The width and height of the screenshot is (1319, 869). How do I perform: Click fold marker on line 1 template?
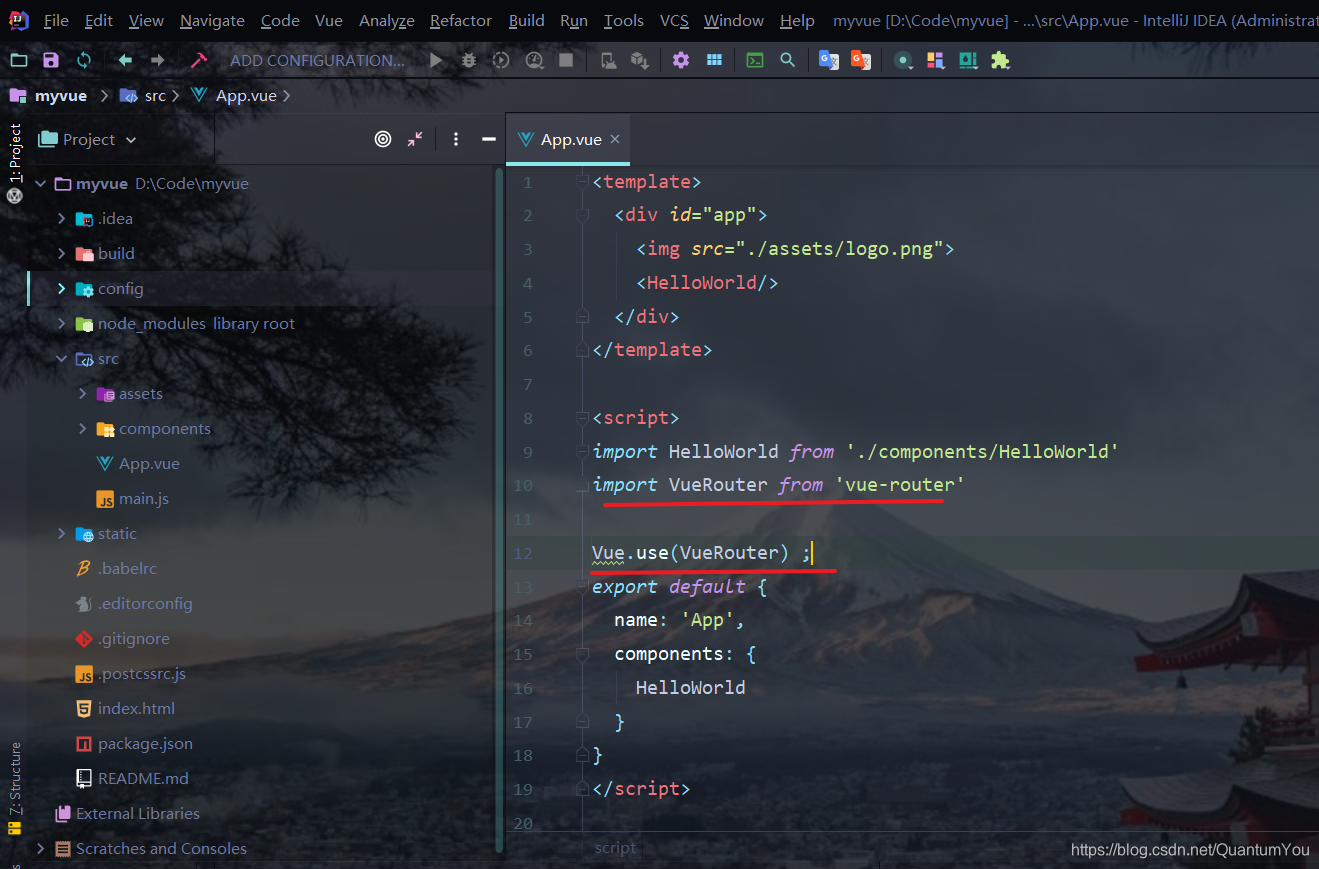tap(582, 182)
